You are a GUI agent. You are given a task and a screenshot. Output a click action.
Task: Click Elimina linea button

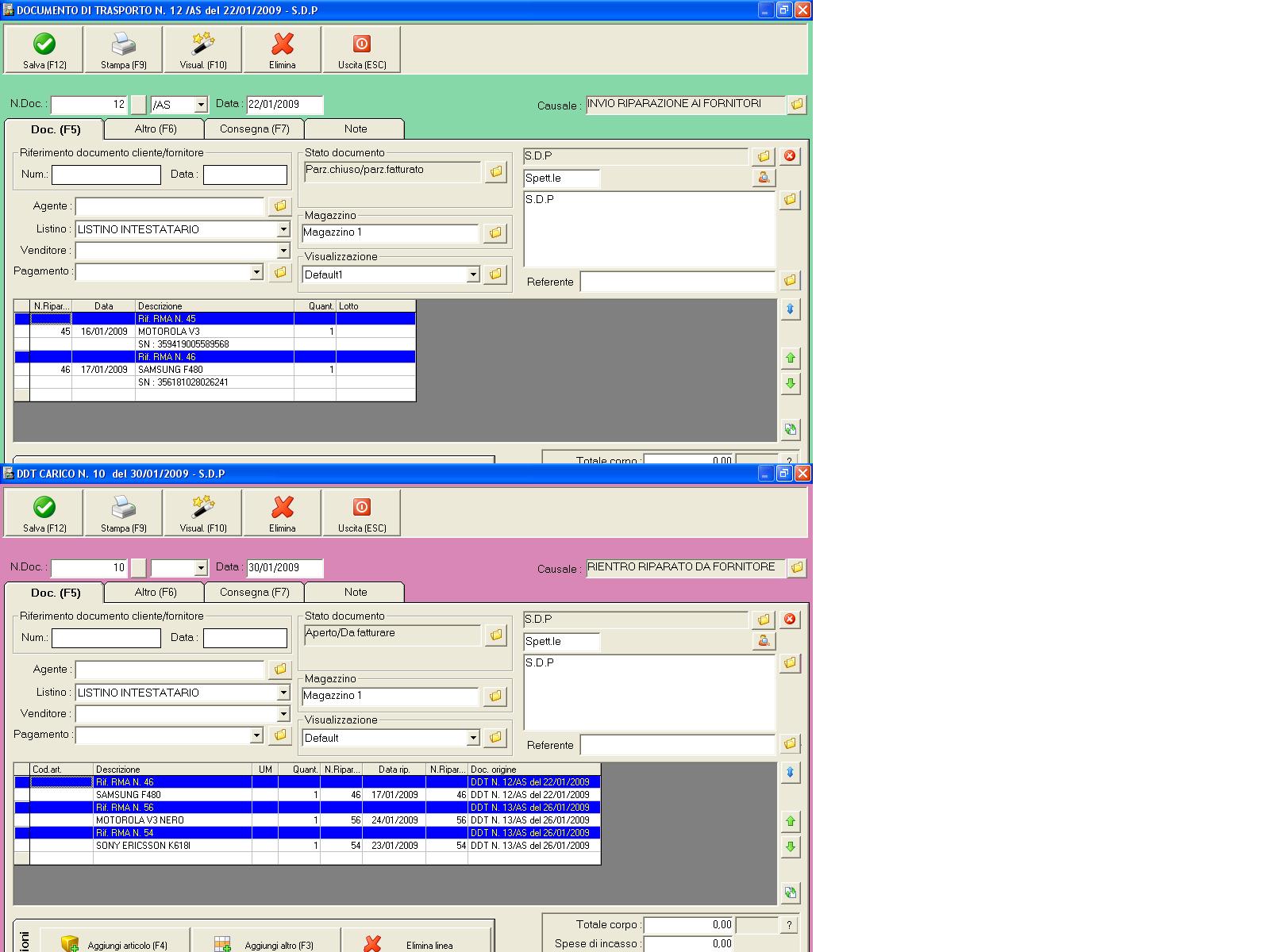coord(417,941)
